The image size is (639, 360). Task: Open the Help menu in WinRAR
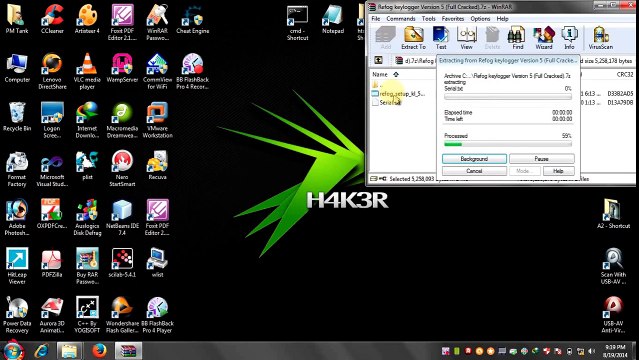[502, 19]
